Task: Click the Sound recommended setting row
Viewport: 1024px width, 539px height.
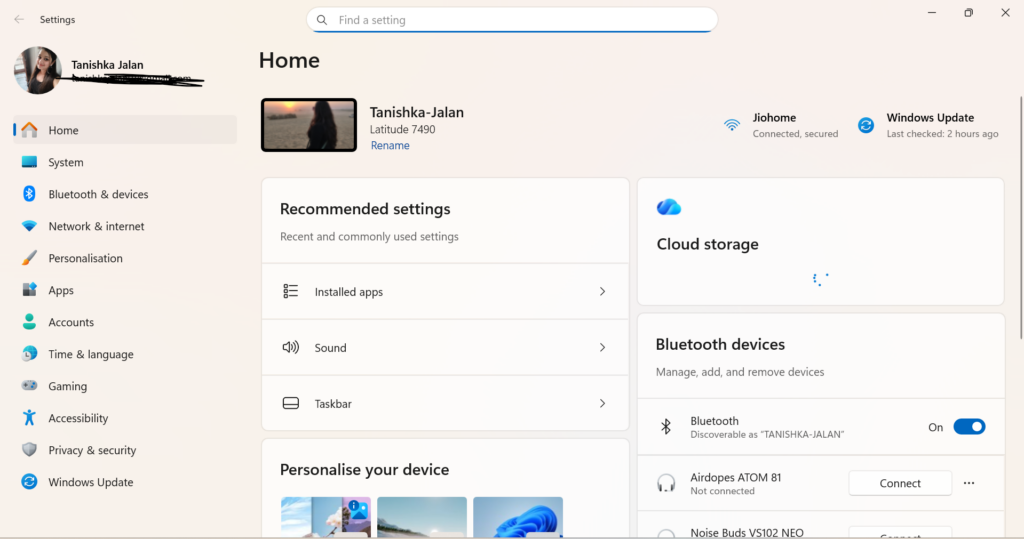Action: 445,348
